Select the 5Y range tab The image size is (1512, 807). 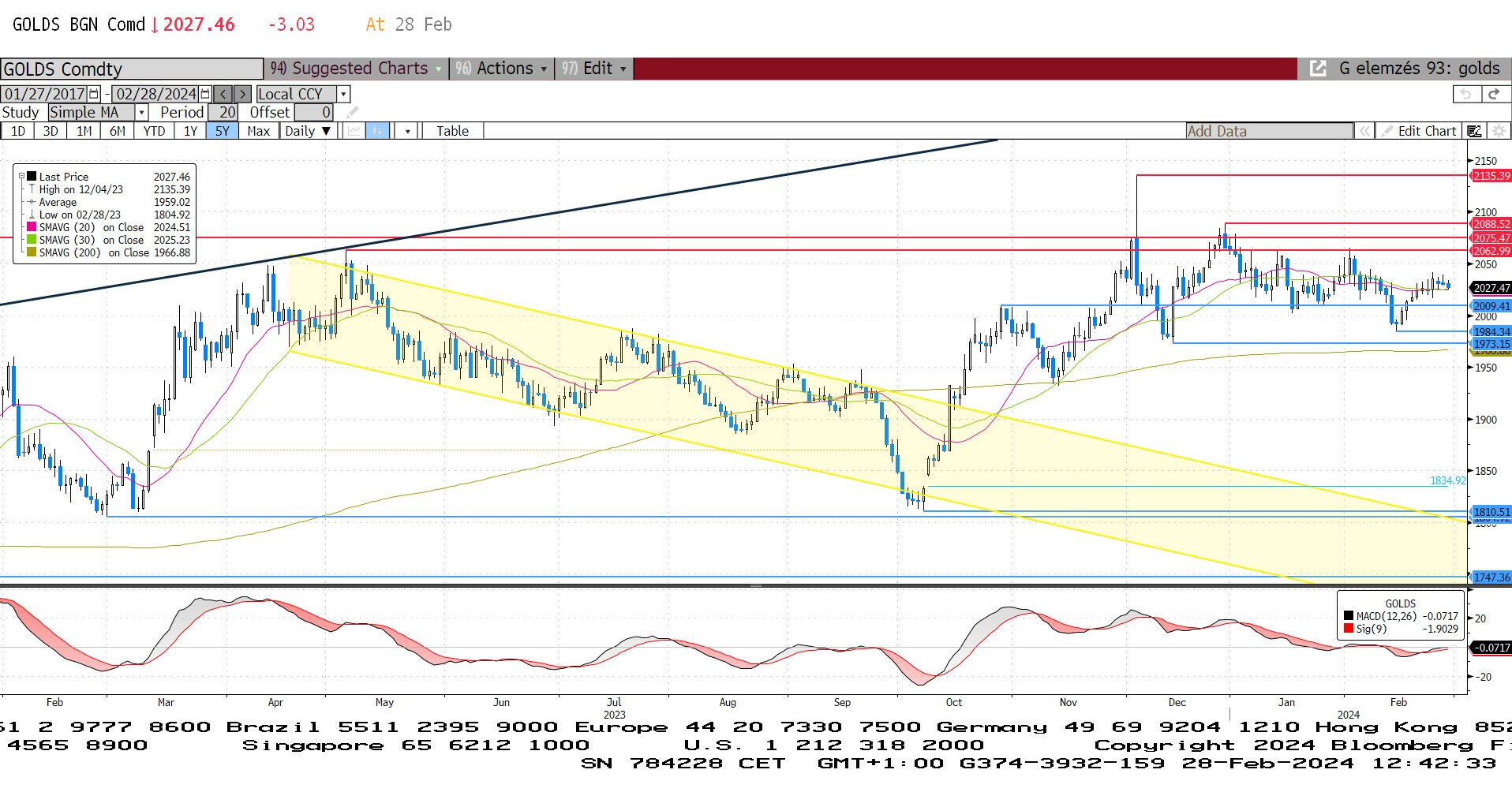[223, 131]
